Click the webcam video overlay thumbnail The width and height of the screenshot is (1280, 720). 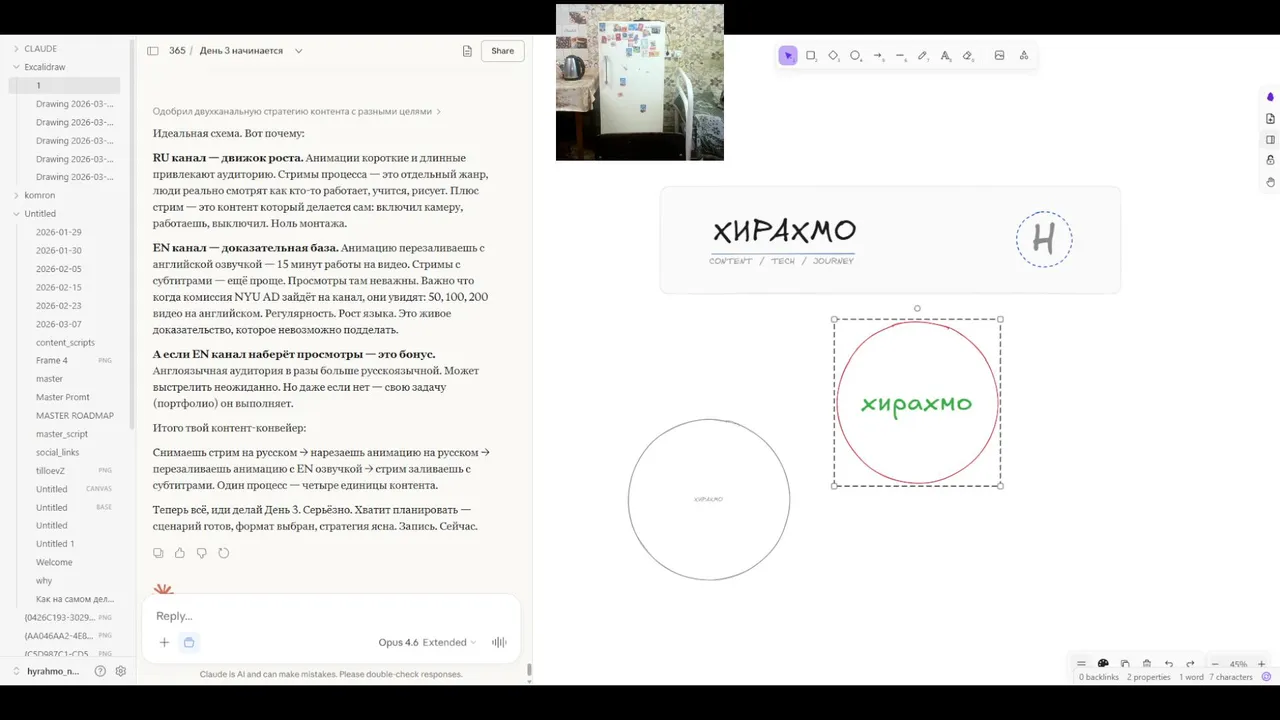(x=640, y=82)
